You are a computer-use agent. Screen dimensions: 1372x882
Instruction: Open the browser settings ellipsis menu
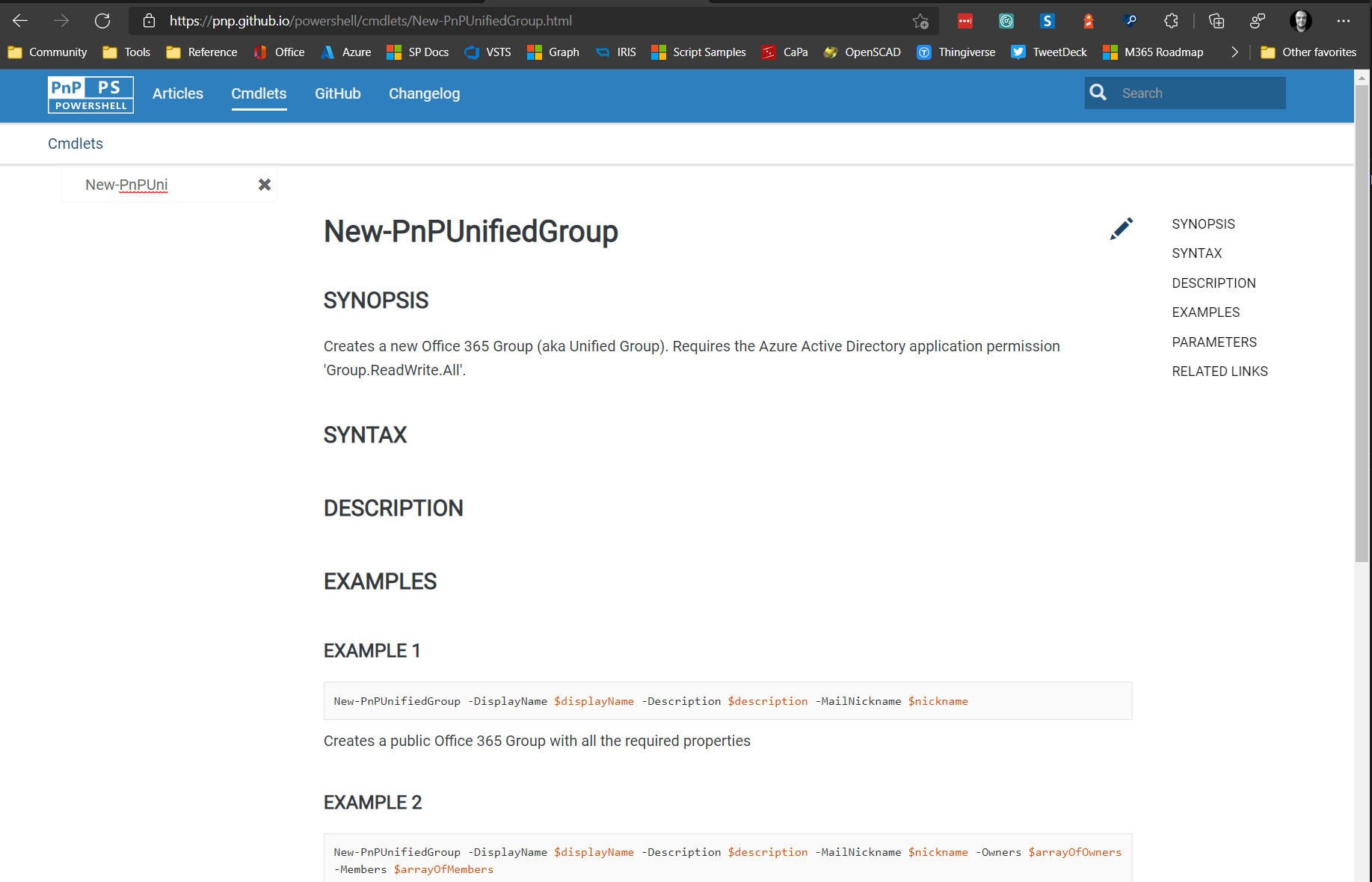(1344, 20)
